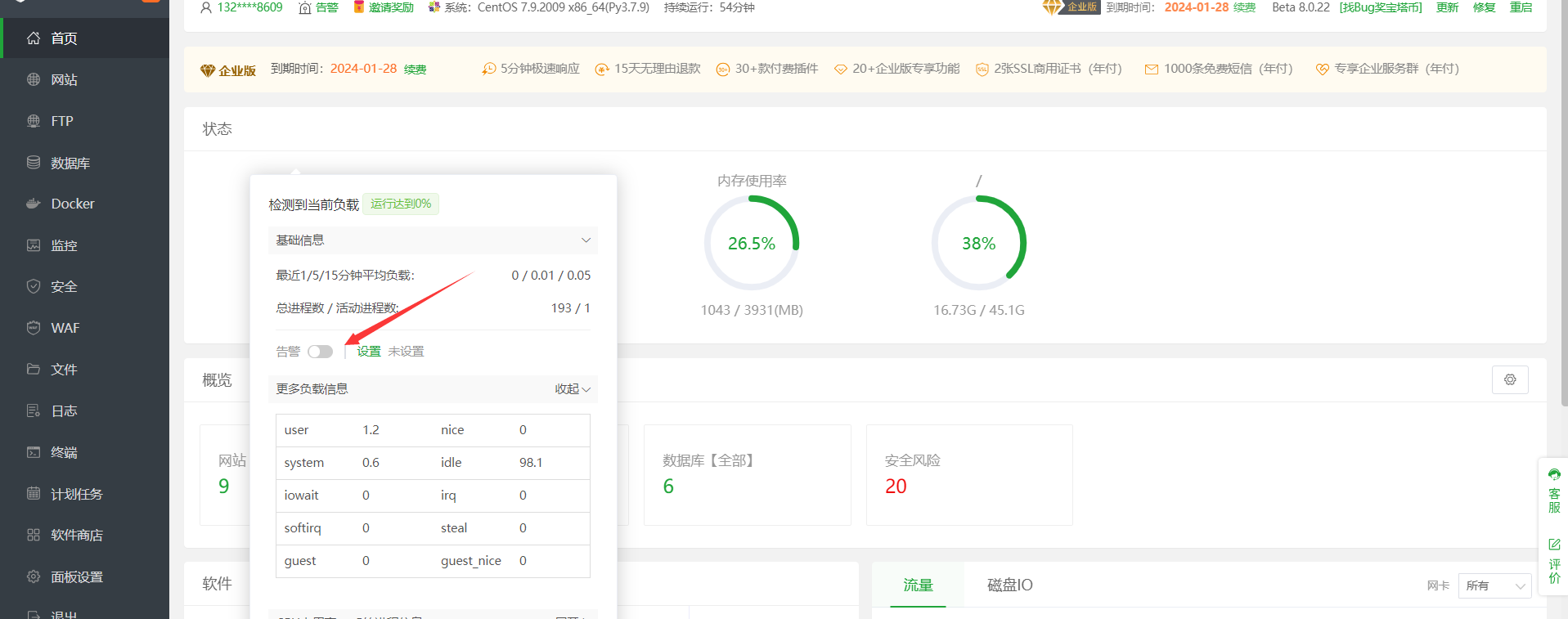Click the Docker whale icon
Viewport: 1568px width, 619px height.
34,204
